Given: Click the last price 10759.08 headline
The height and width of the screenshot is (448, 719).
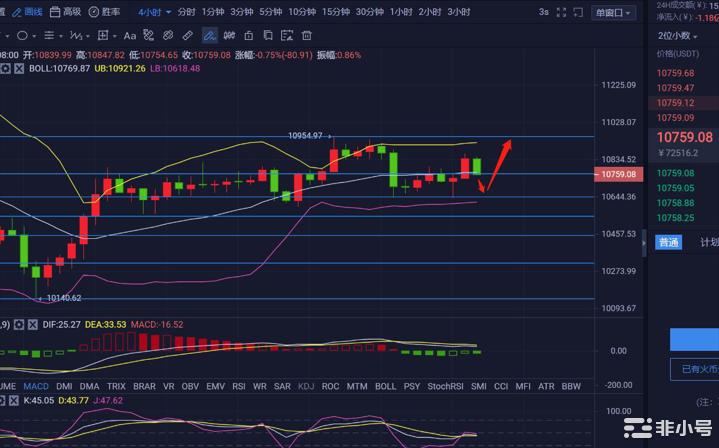Looking at the screenshot, I should point(685,137).
